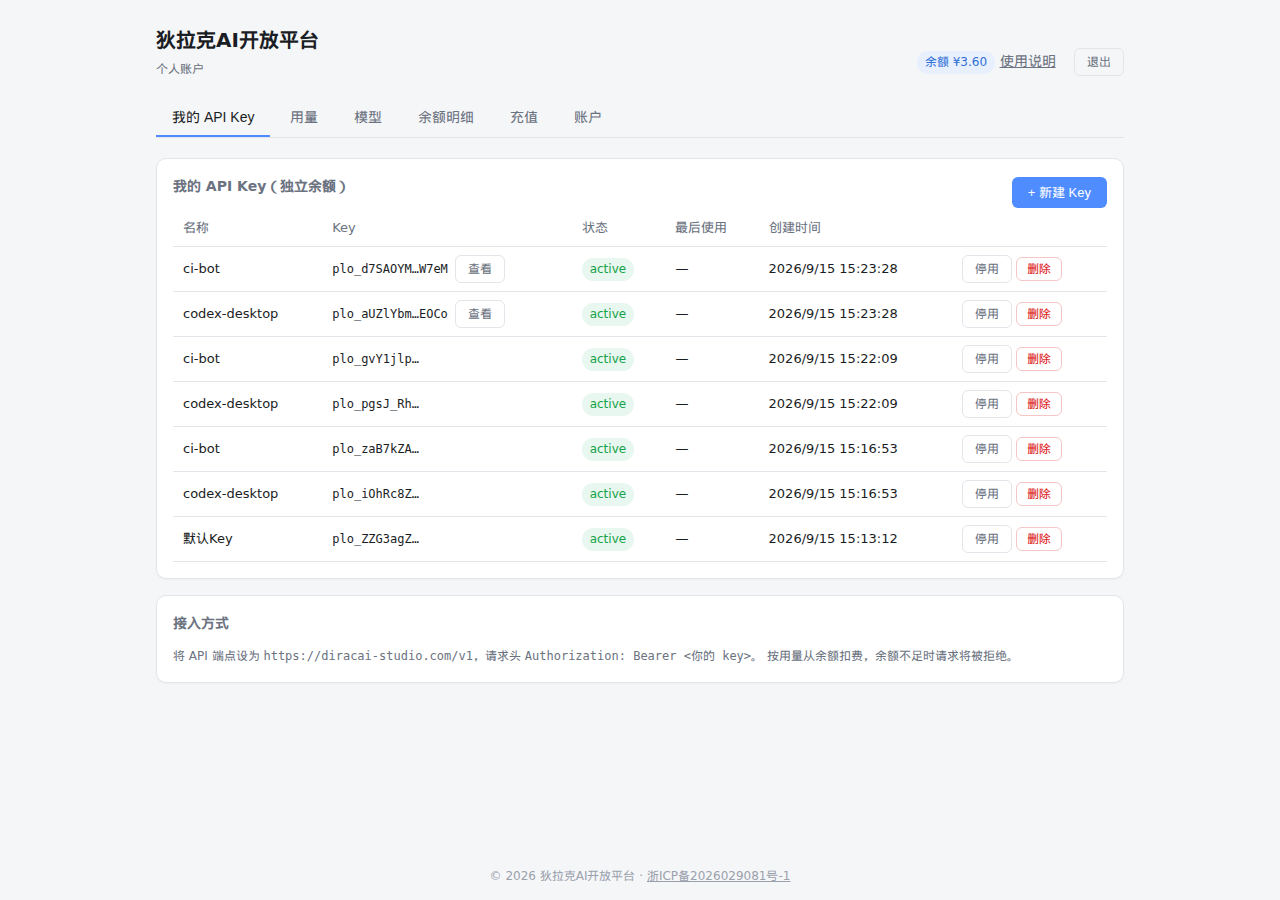Click the ci-bot name in the plo_zaB7kZA… row

(x=201, y=449)
